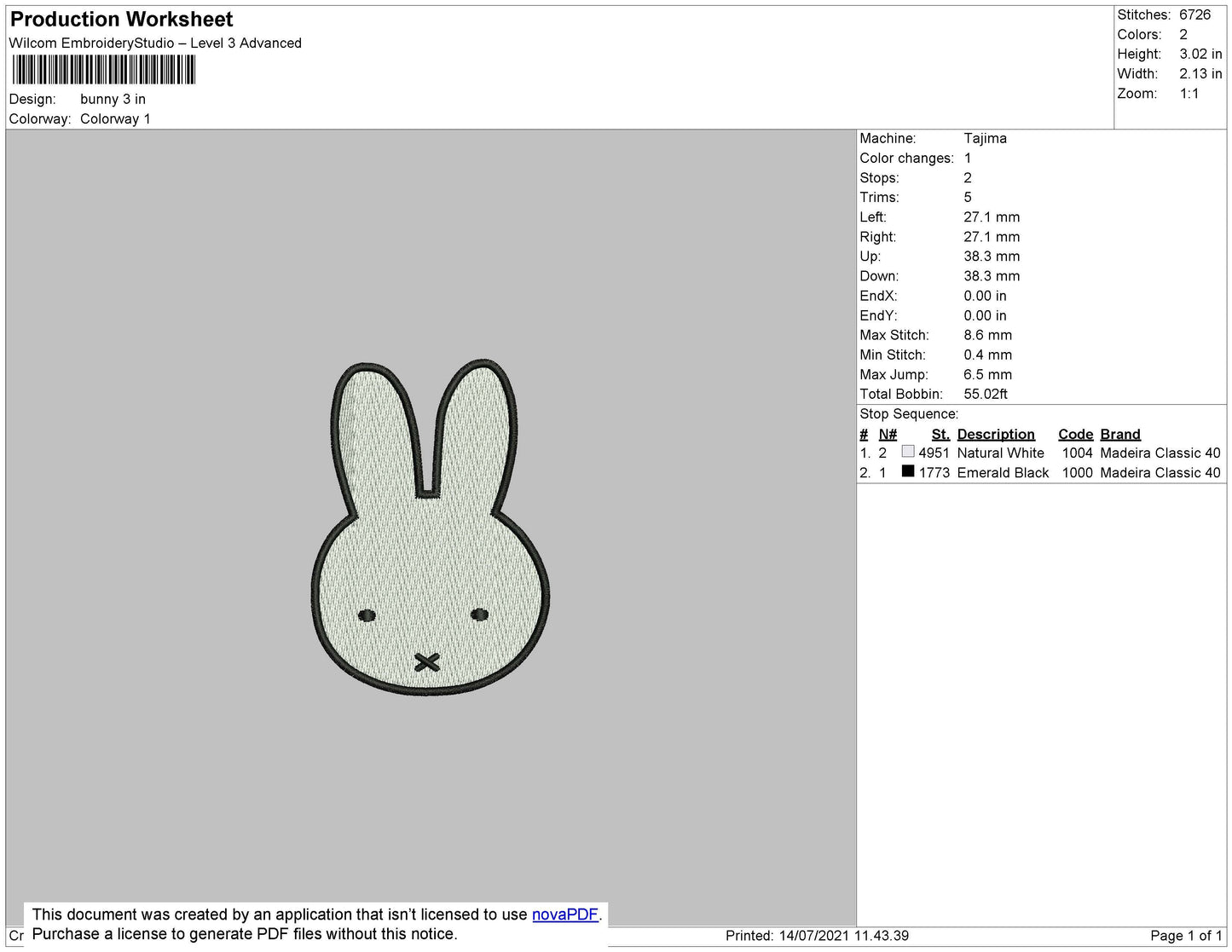
Task: Select the Max Stitch label
Action: [894, 335]
